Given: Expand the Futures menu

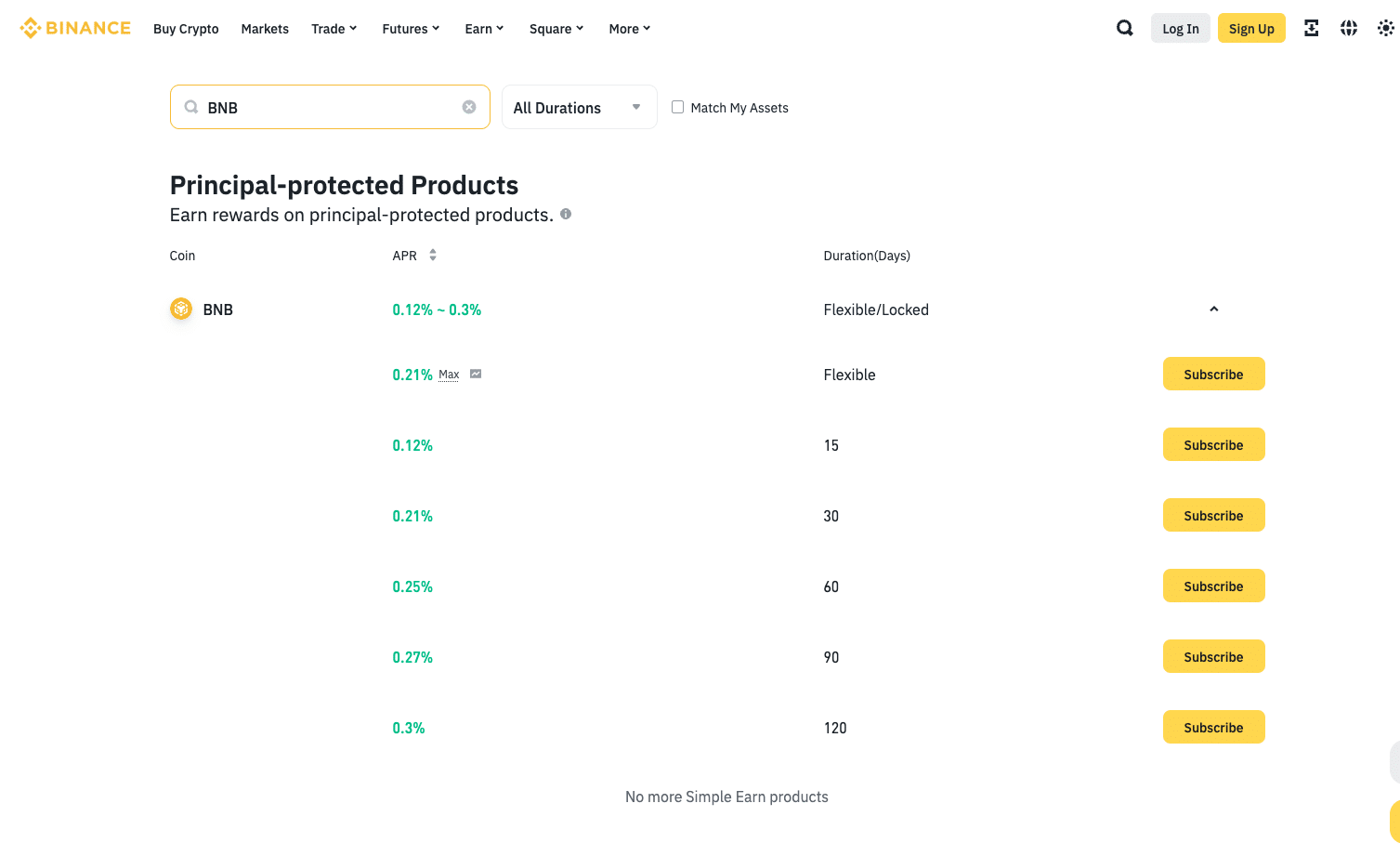Looking at the screenshot, I should tap(411, 29).
